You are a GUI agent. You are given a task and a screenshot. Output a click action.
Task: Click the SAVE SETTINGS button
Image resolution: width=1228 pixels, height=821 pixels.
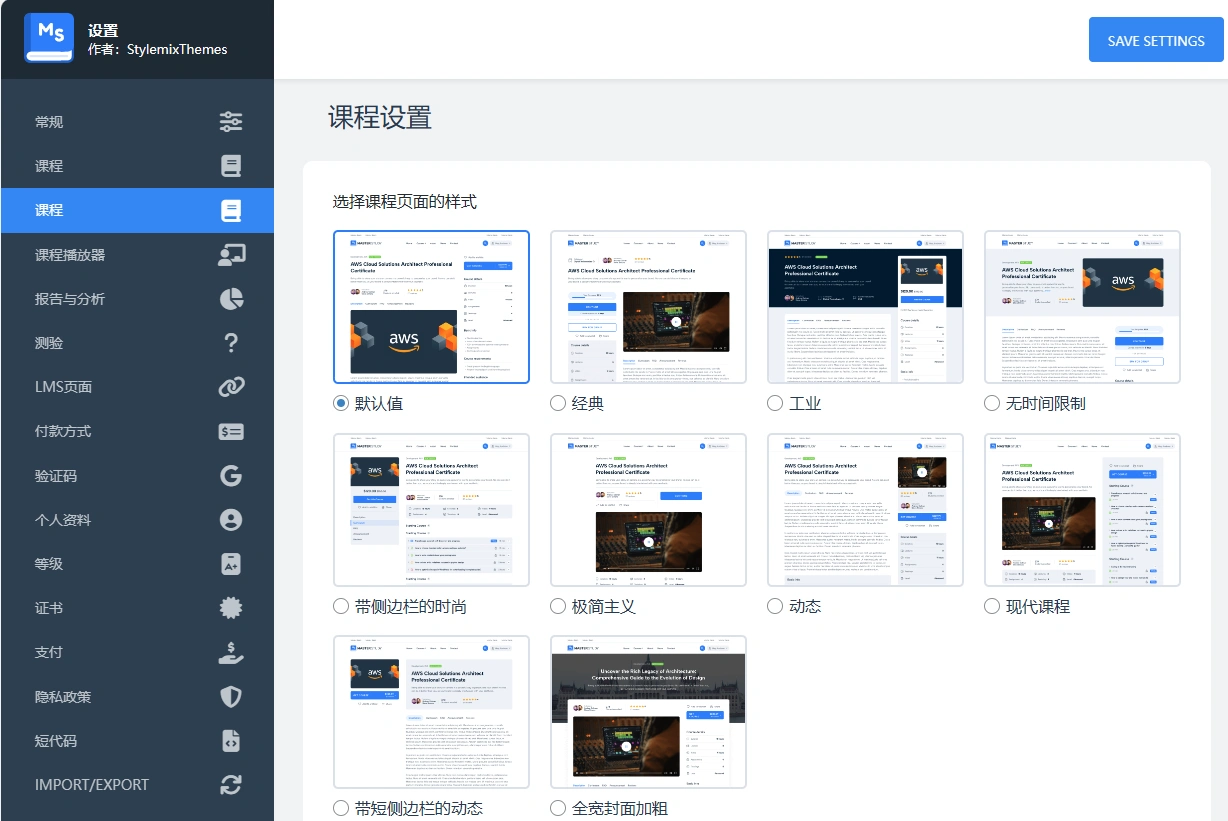pos(1156,40)
